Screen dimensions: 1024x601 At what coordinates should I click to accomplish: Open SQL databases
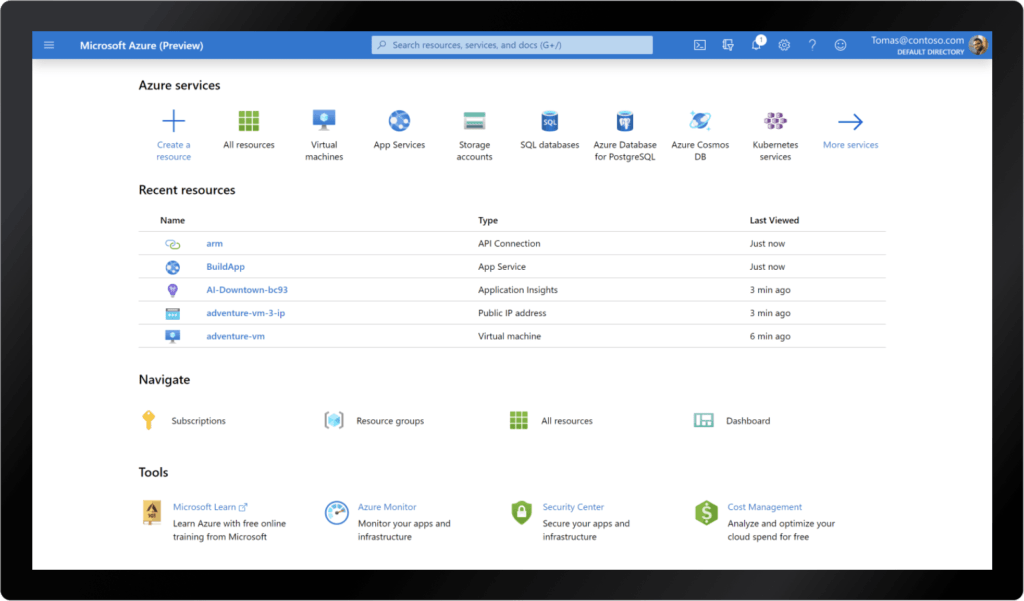(x=549, y=120)
